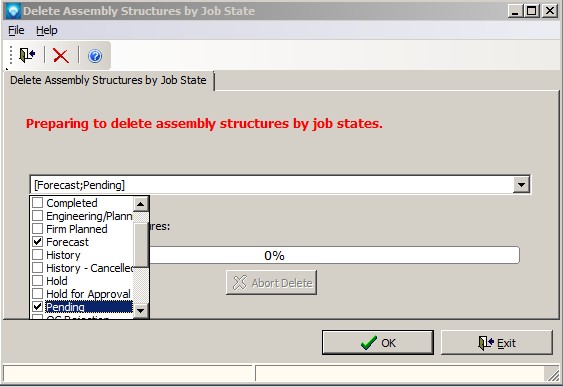Check the Completed job state
The image size is (563, 387).
(38, 203)
